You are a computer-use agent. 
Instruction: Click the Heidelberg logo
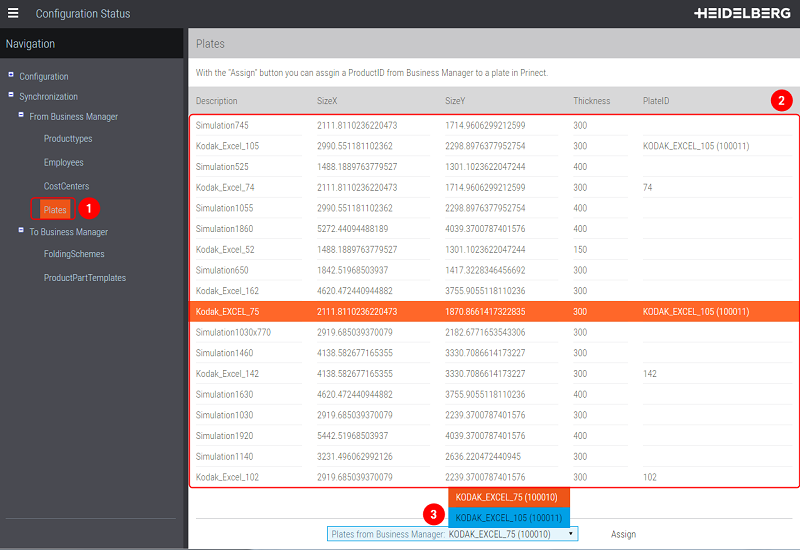coord(741,14)
